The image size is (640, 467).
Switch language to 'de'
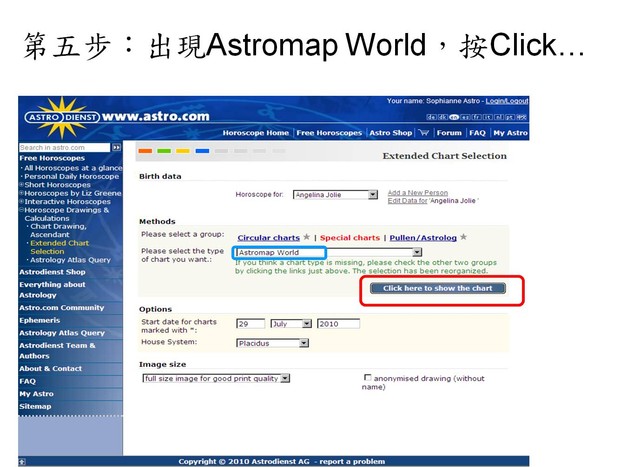[431, 117]
